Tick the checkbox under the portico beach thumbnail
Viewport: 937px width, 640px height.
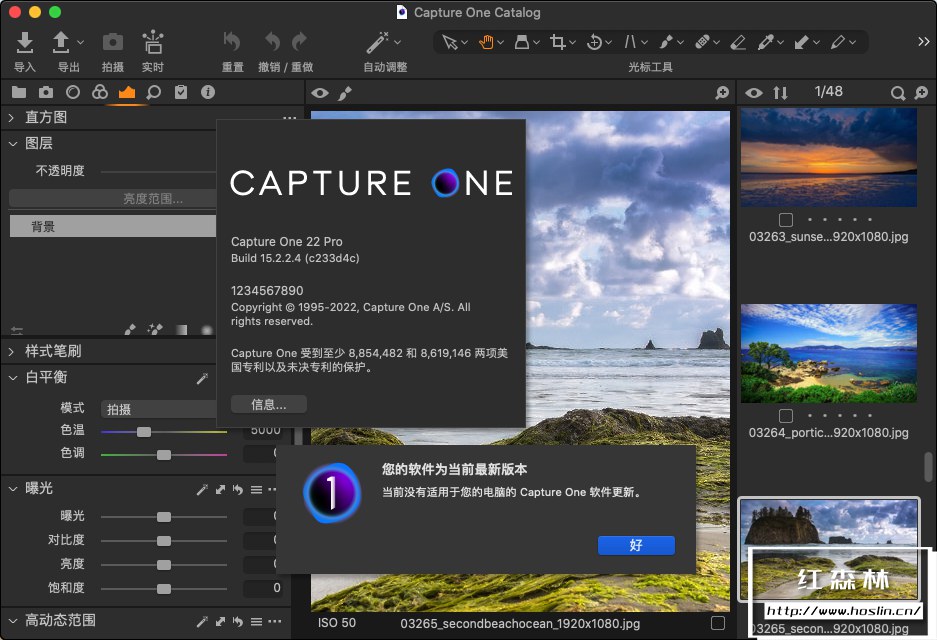pos(786,416)
